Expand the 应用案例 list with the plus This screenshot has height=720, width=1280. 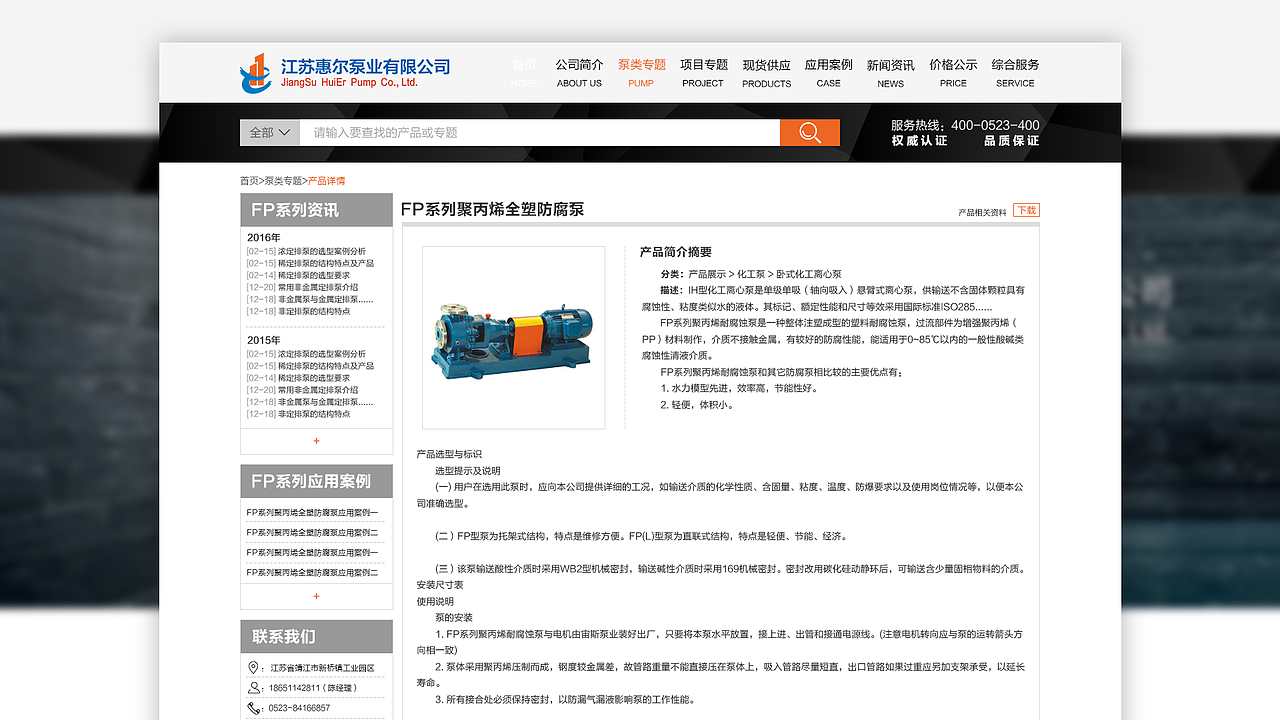316,595
